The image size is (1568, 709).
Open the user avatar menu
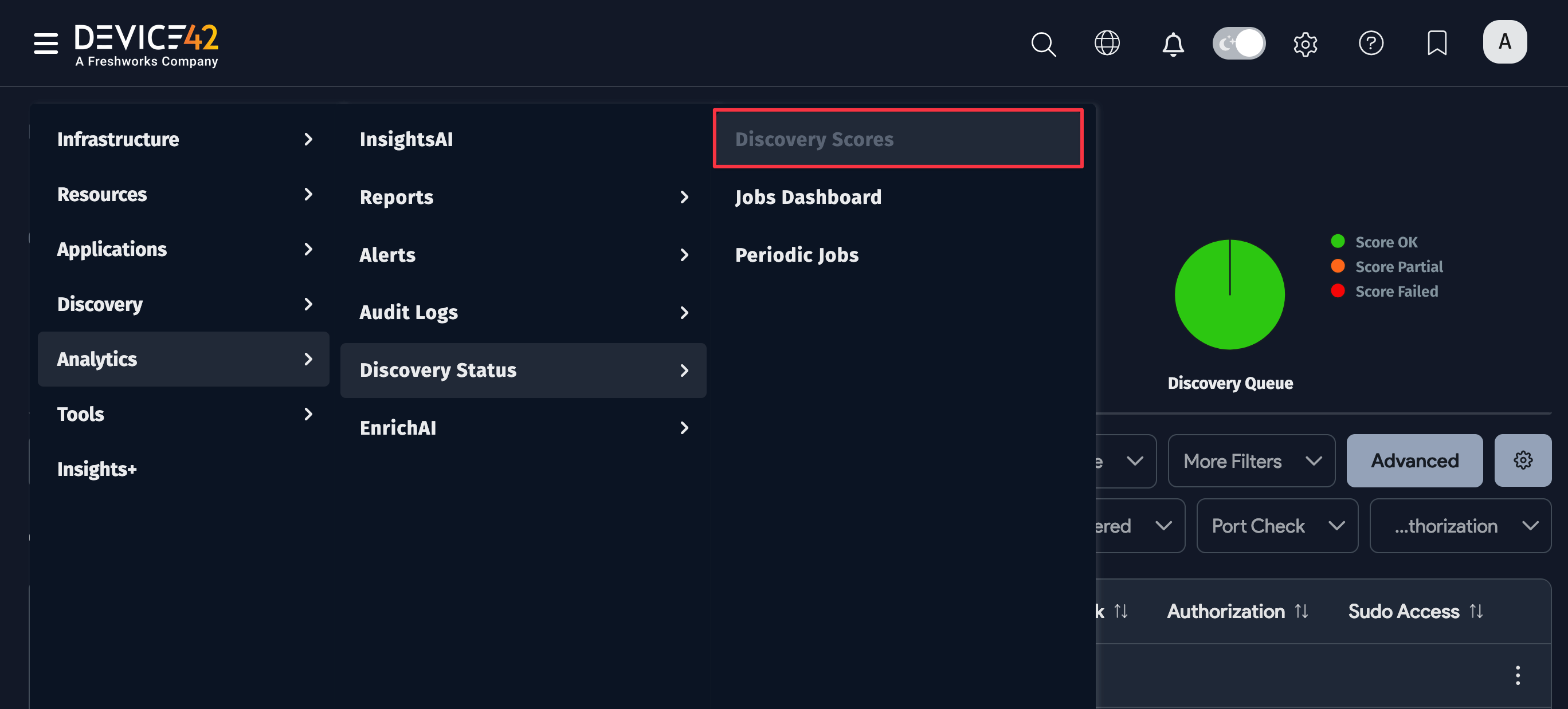click(x=1505, y=41)
